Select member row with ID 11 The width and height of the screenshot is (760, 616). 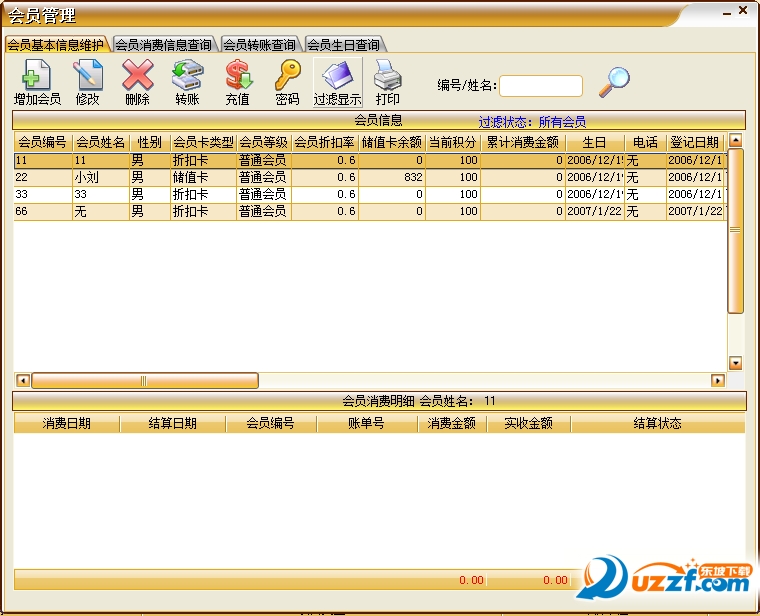(x=370, y=160)
